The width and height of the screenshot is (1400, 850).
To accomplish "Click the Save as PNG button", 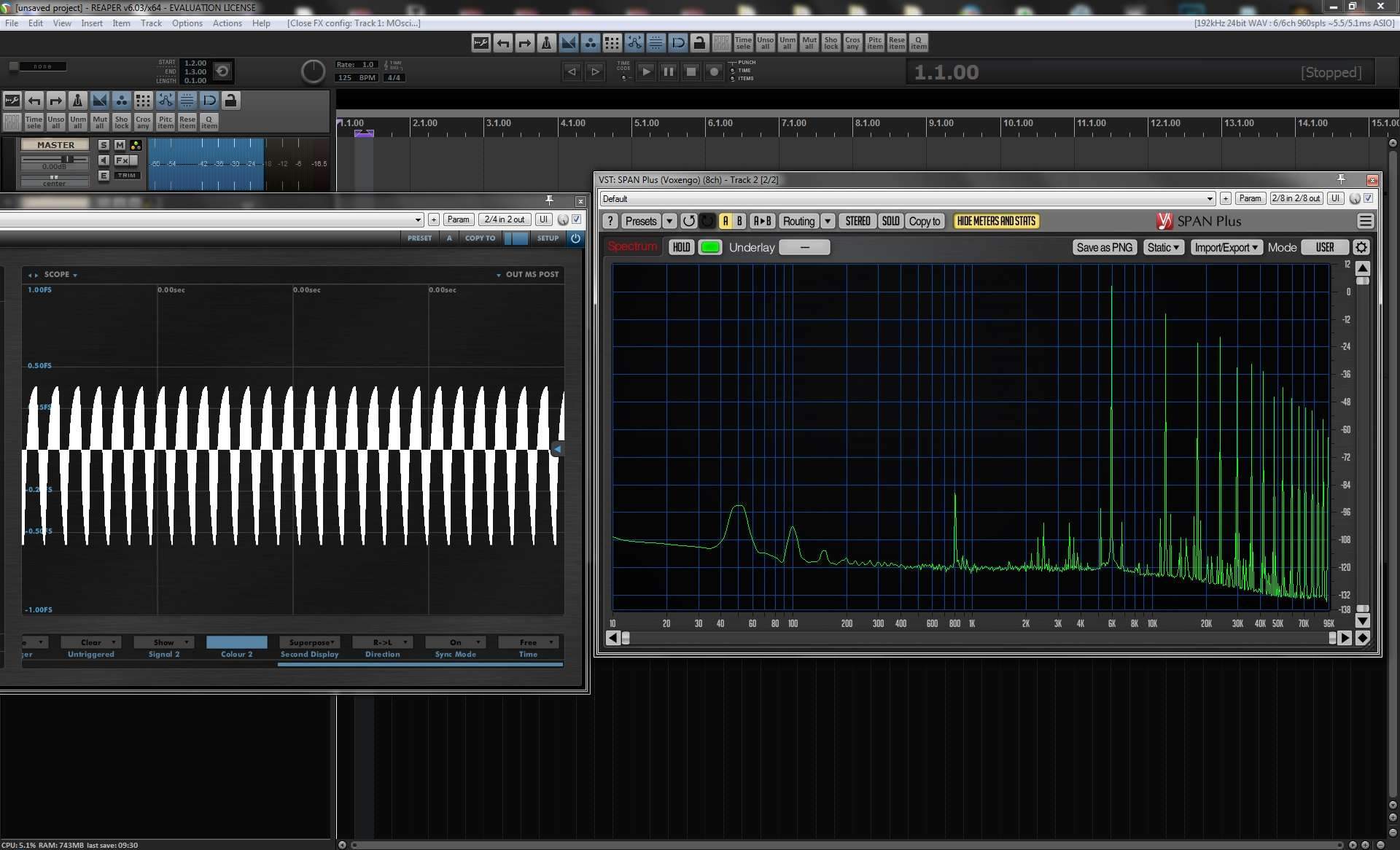I will [x=1104, y=247].
